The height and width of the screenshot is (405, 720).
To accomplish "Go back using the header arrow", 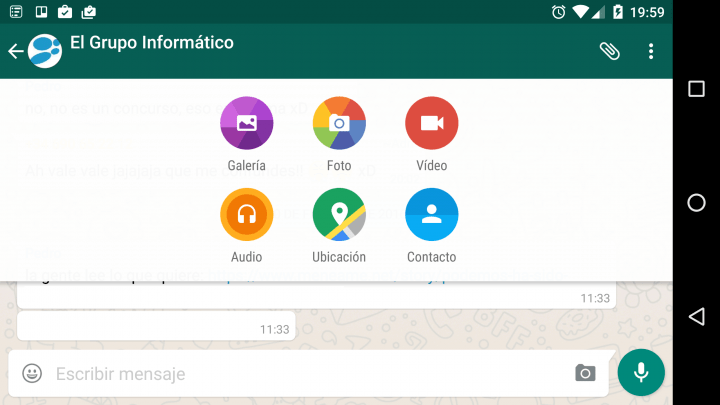I will (16, 51).
